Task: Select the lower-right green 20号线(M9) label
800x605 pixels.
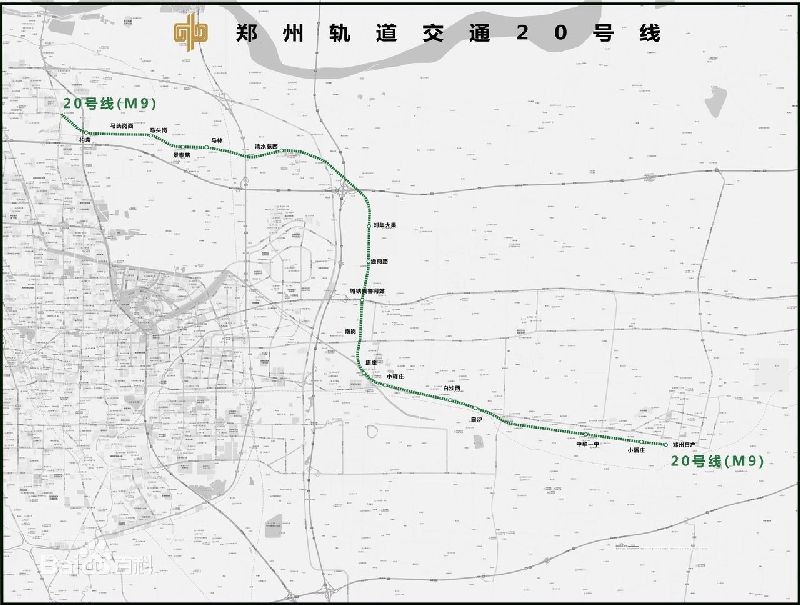Action: pyautogui.click(x=717, y=461)
